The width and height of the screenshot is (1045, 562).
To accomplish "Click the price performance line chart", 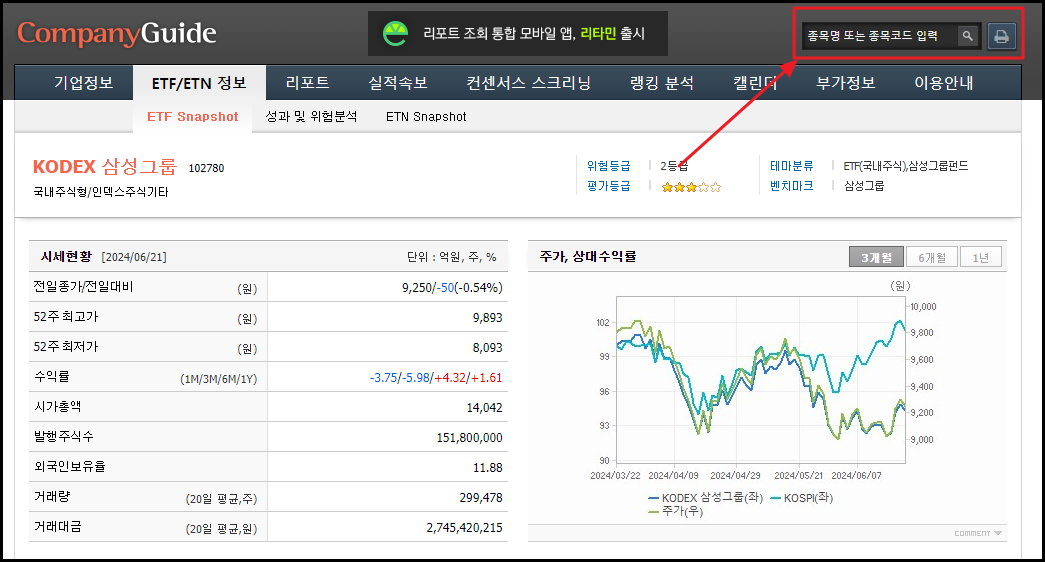I will tap(760, 380).
